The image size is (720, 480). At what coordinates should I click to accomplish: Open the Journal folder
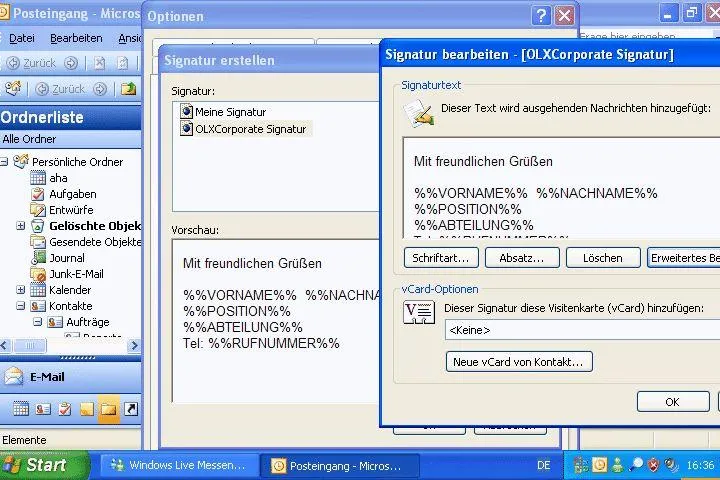(x=57, y=258)
